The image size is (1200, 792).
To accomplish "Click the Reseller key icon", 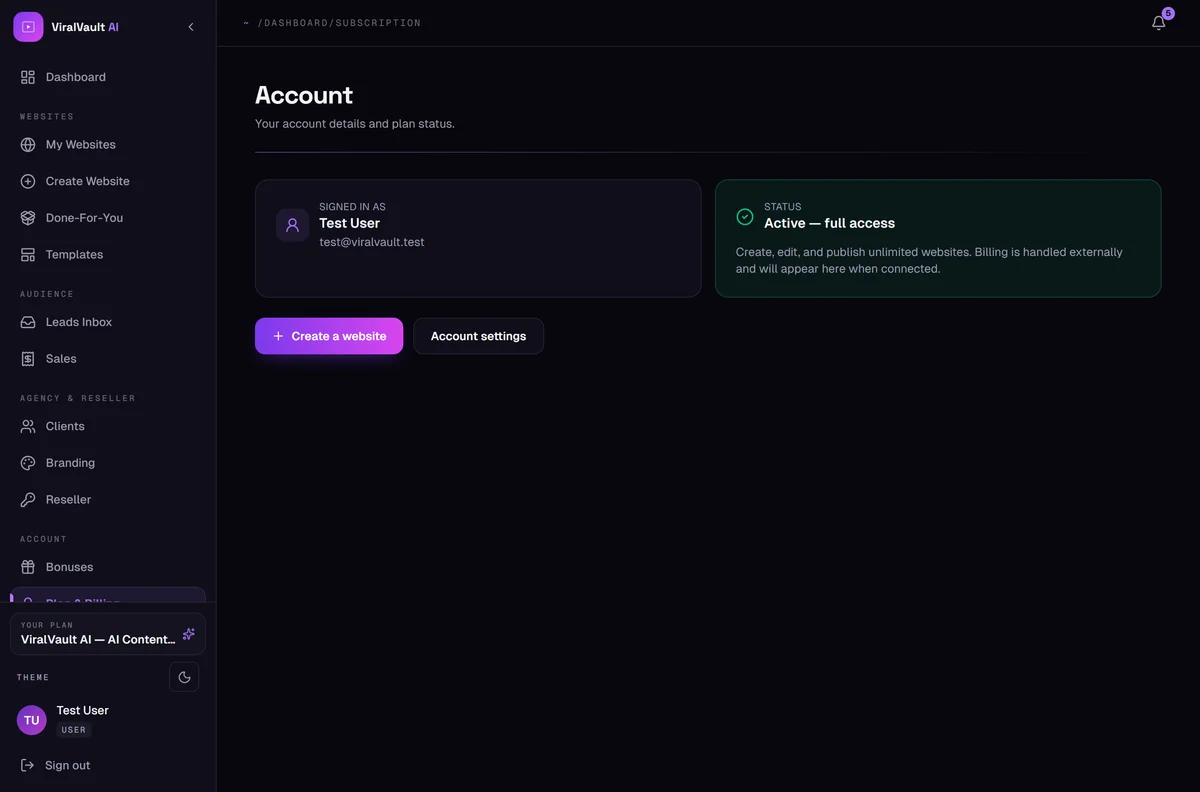I will click(x=28, y=500).
